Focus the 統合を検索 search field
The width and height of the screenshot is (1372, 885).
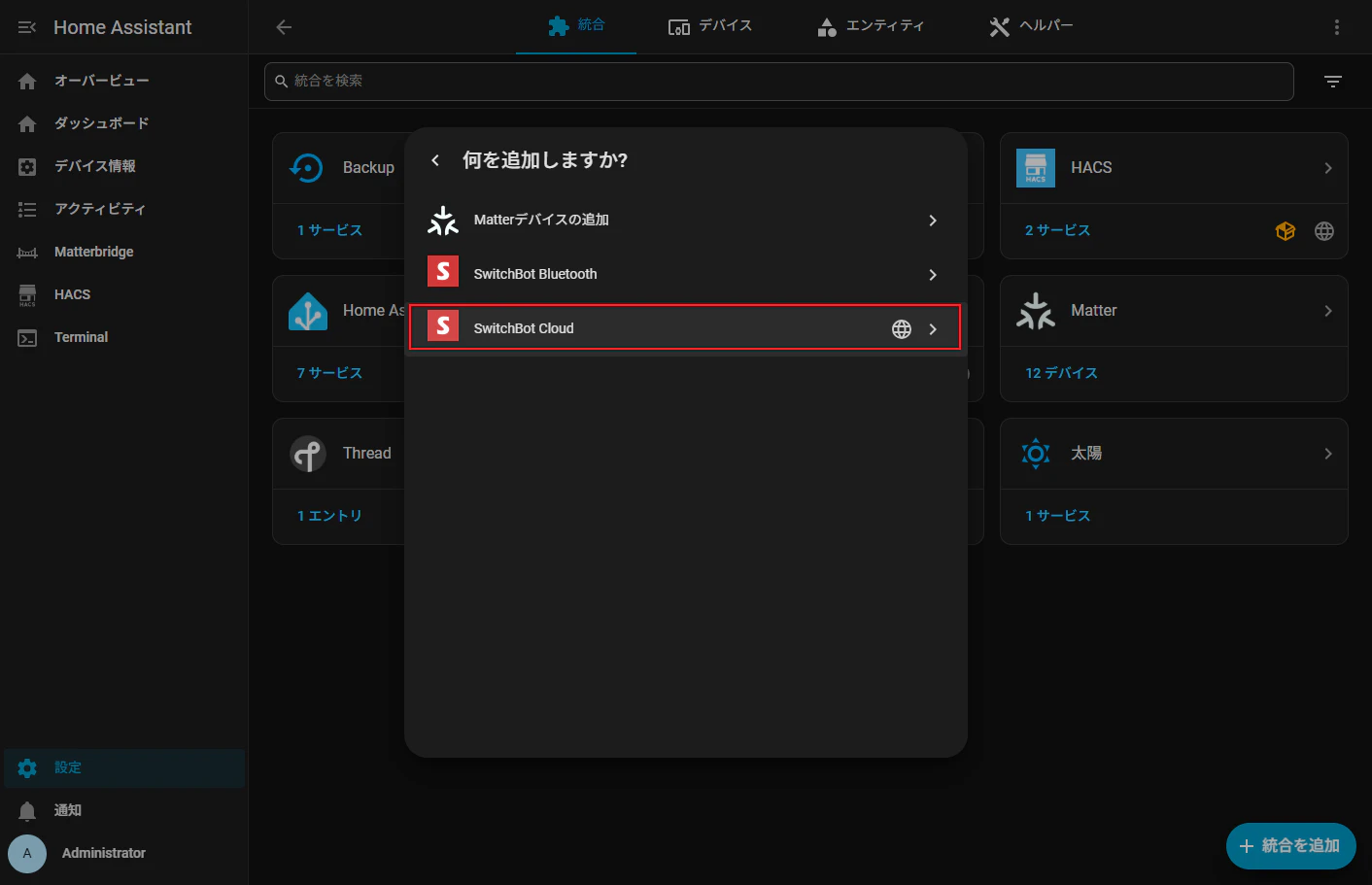[x=779, y=82]
